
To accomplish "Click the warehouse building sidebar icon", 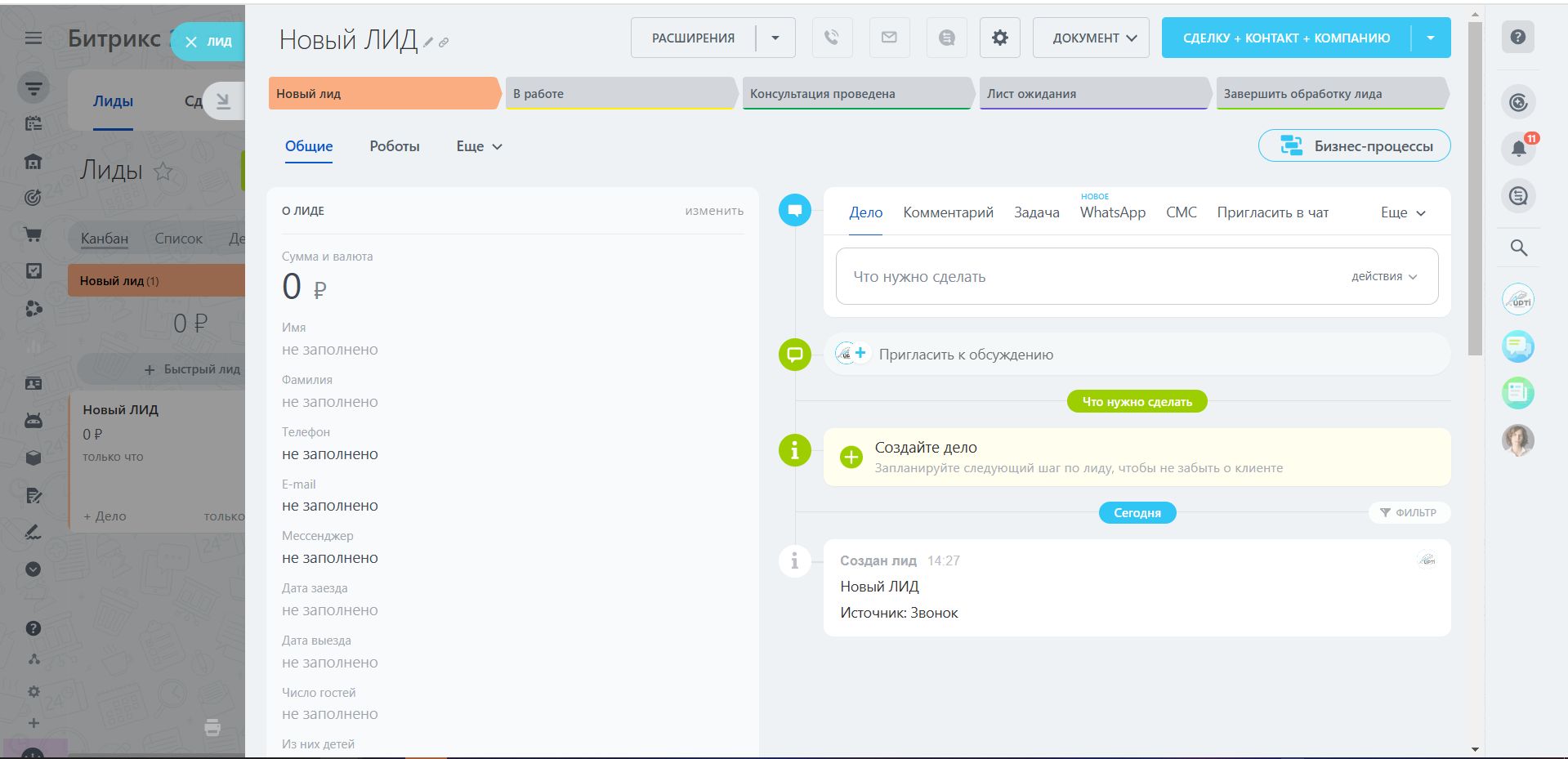I will 34,161.
